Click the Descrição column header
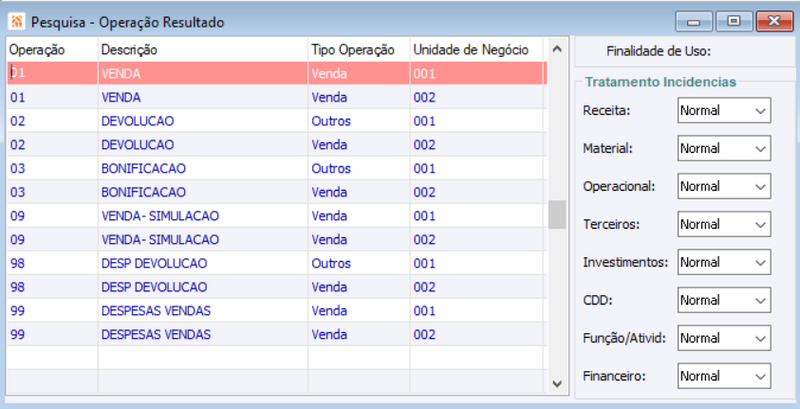The height and width of the screenshot is (409, 800). click(203, 49)
